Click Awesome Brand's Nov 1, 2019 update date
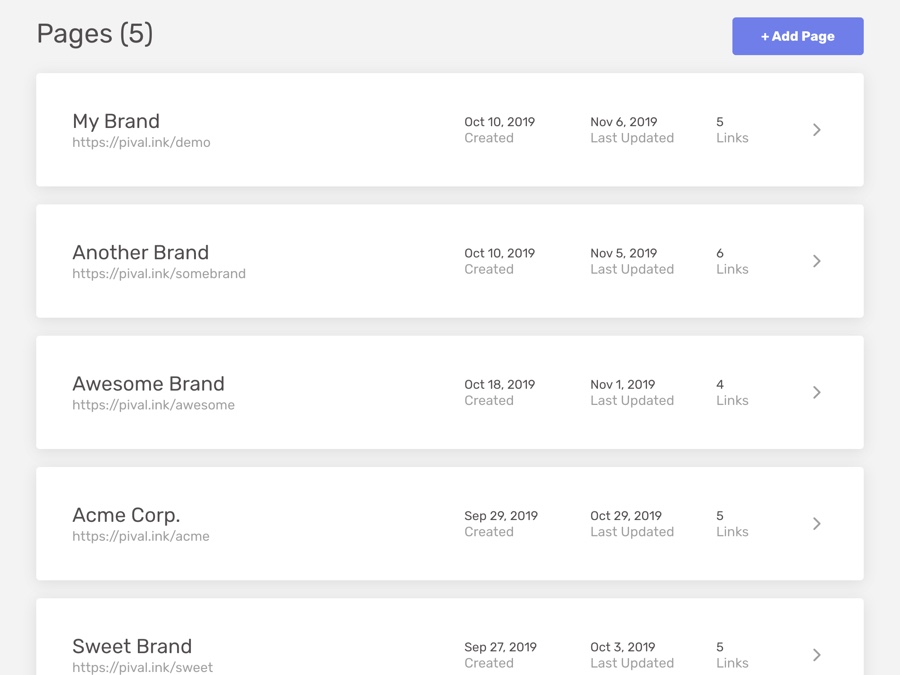 point(622,384)
